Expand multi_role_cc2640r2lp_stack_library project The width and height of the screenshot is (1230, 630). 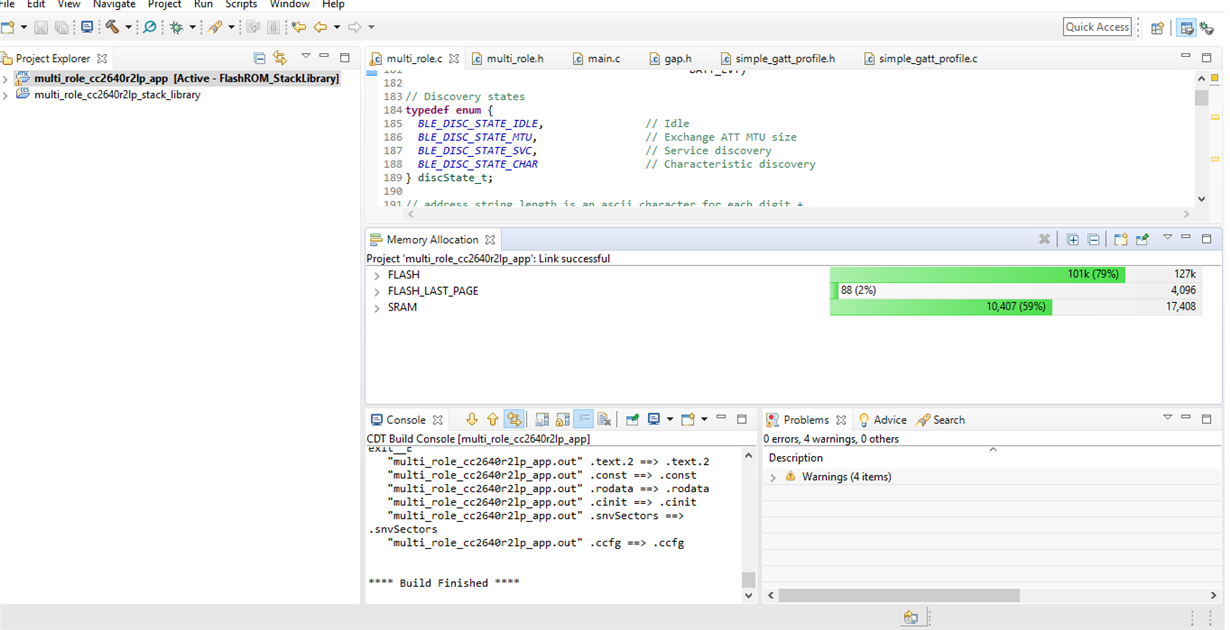point(6,95)
